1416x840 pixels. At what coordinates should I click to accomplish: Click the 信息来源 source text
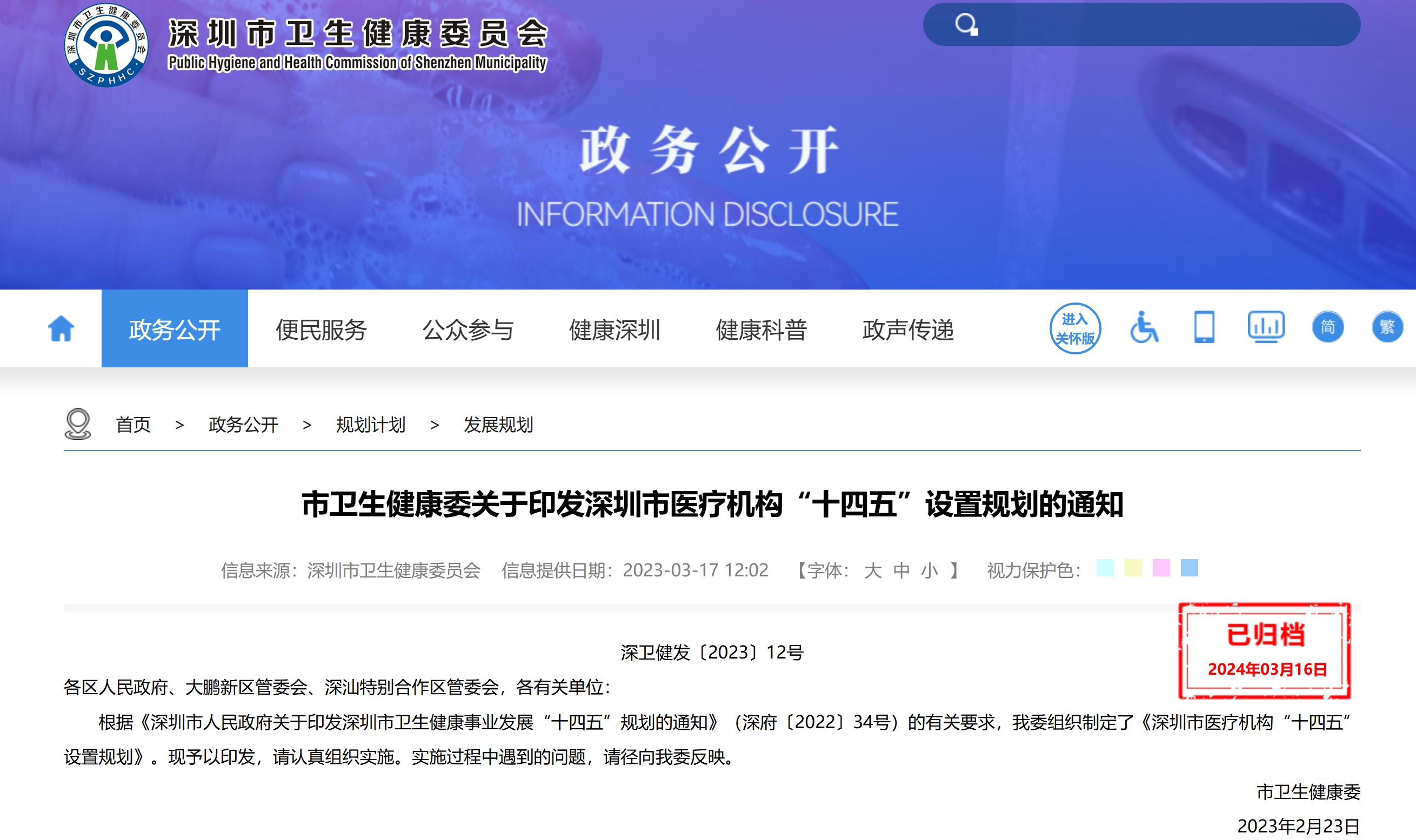[350, 570]
